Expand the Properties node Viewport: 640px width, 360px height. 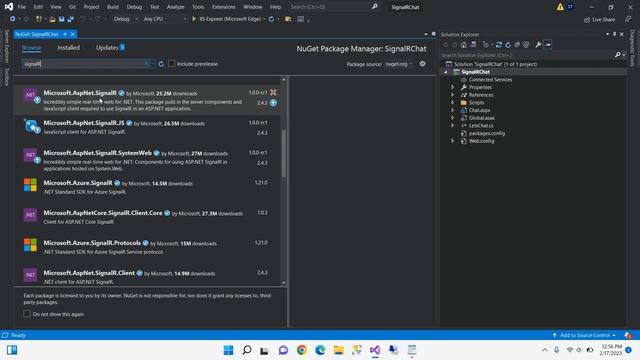pos(452,87)
